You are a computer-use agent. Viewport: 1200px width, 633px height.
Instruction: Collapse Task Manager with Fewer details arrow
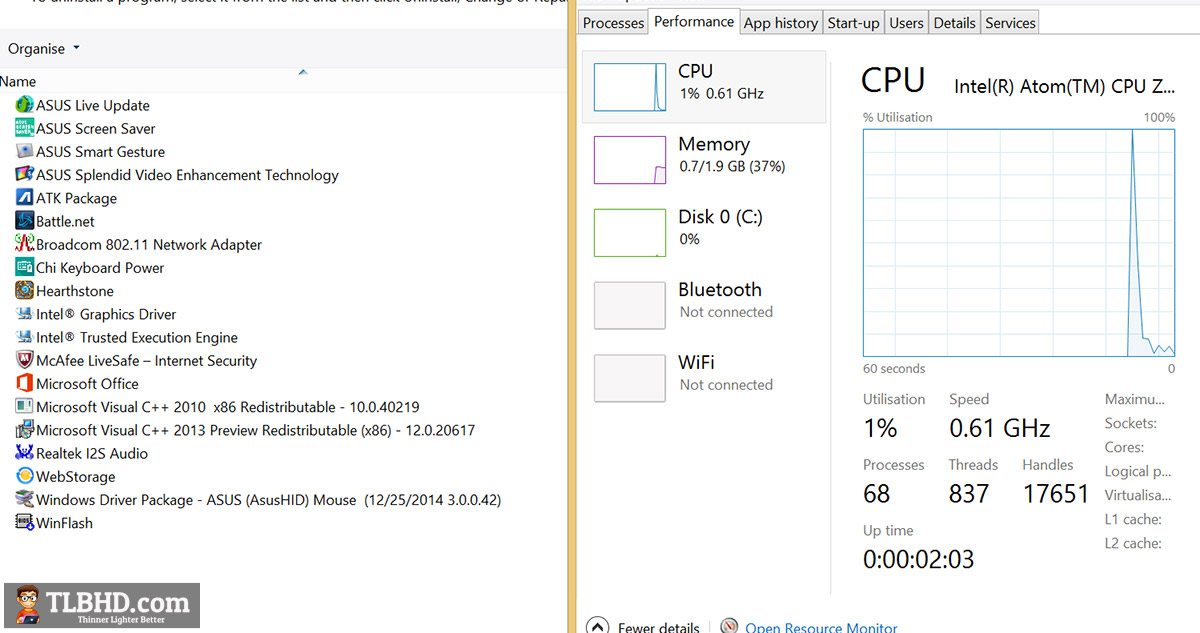pos(597,626)
